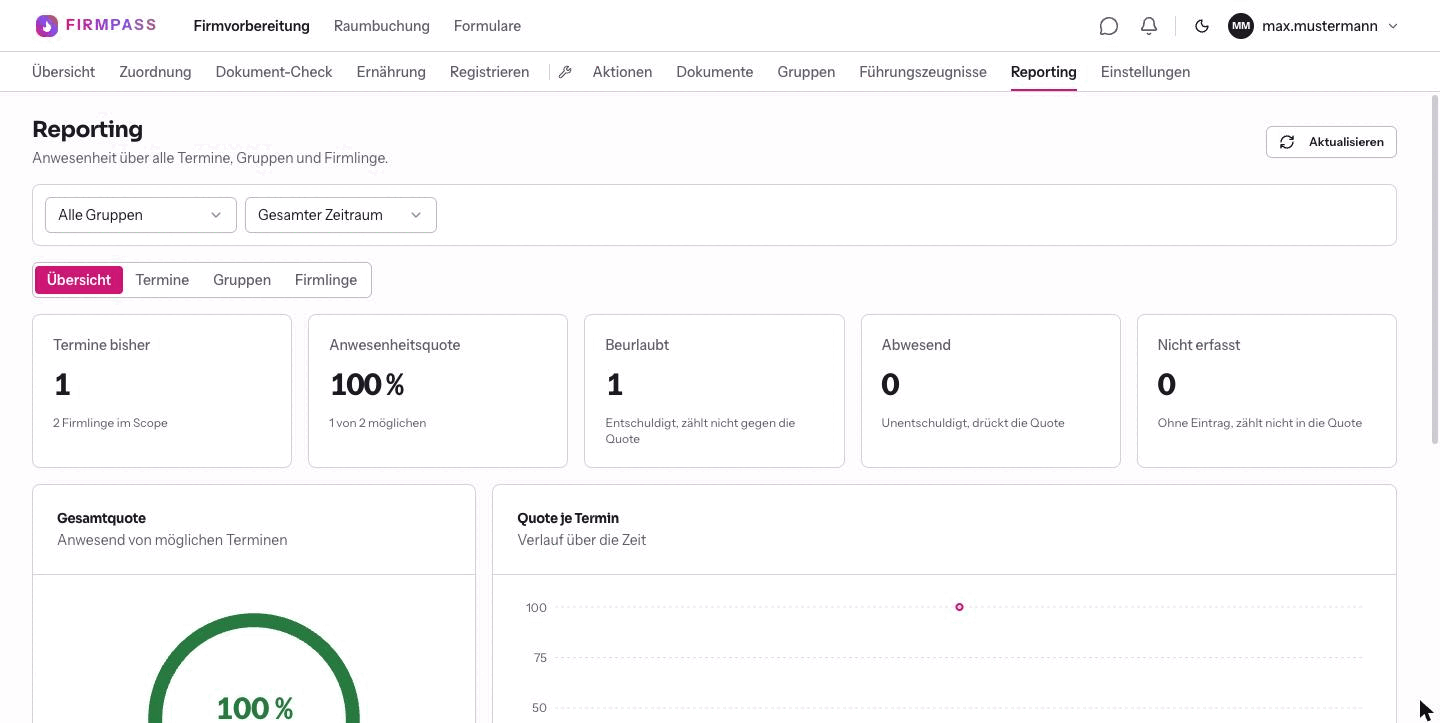Viewport: 1440px width, 723px height.
Task: Go to the Zuordnung tab
Action: tap(155, 72)
